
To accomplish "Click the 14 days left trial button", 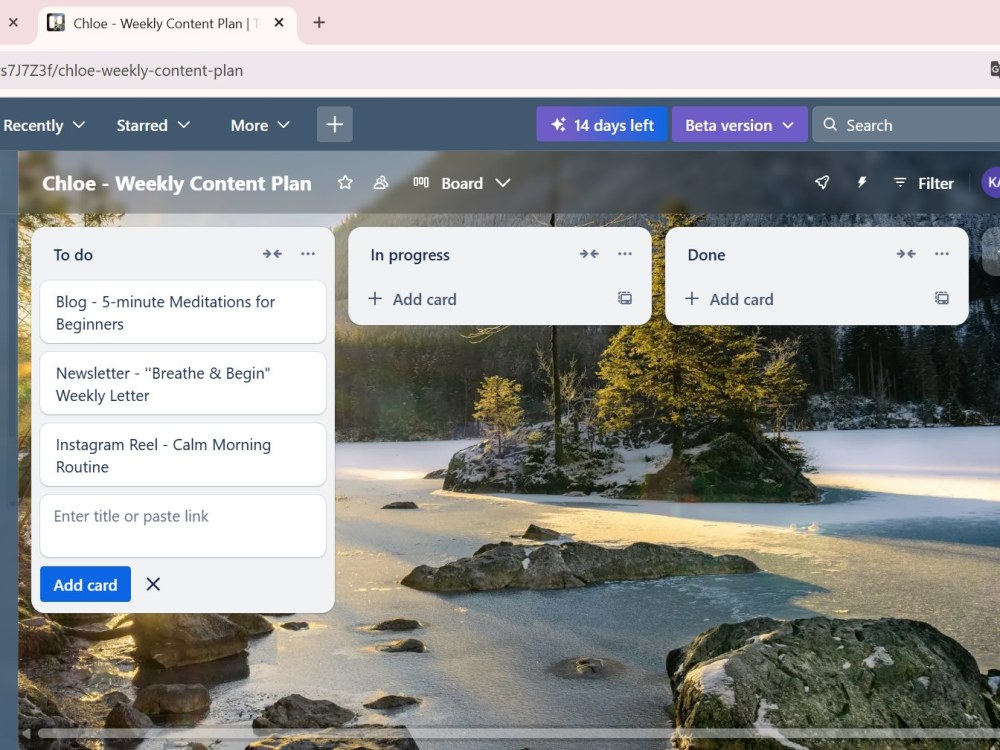I will click(602, 125).
